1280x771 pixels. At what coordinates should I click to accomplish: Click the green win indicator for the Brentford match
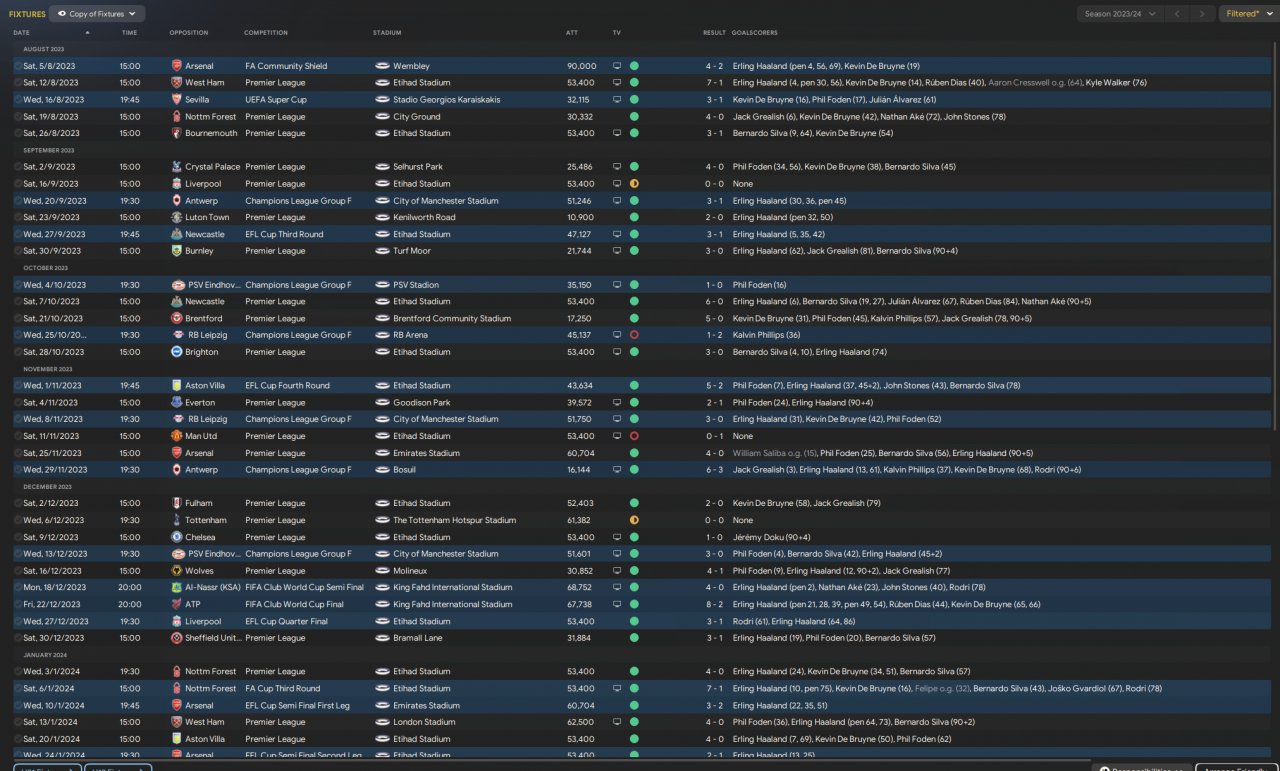click(634, 318)
